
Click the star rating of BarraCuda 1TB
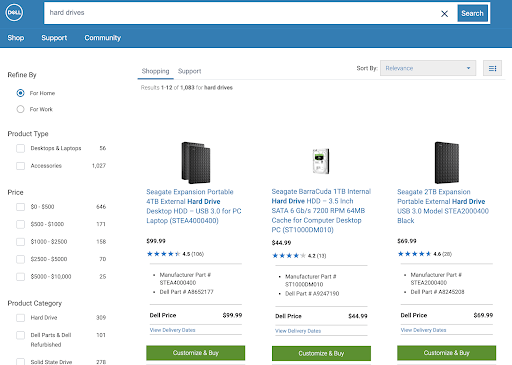click(289, 256)
